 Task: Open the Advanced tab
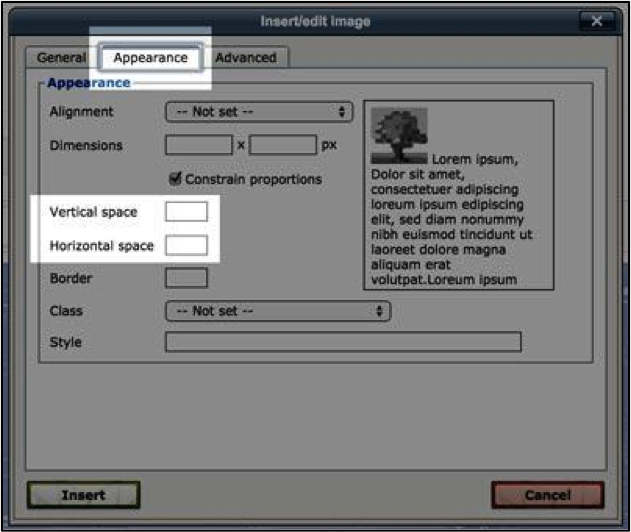pyautogui.click(x=246, y=58)
